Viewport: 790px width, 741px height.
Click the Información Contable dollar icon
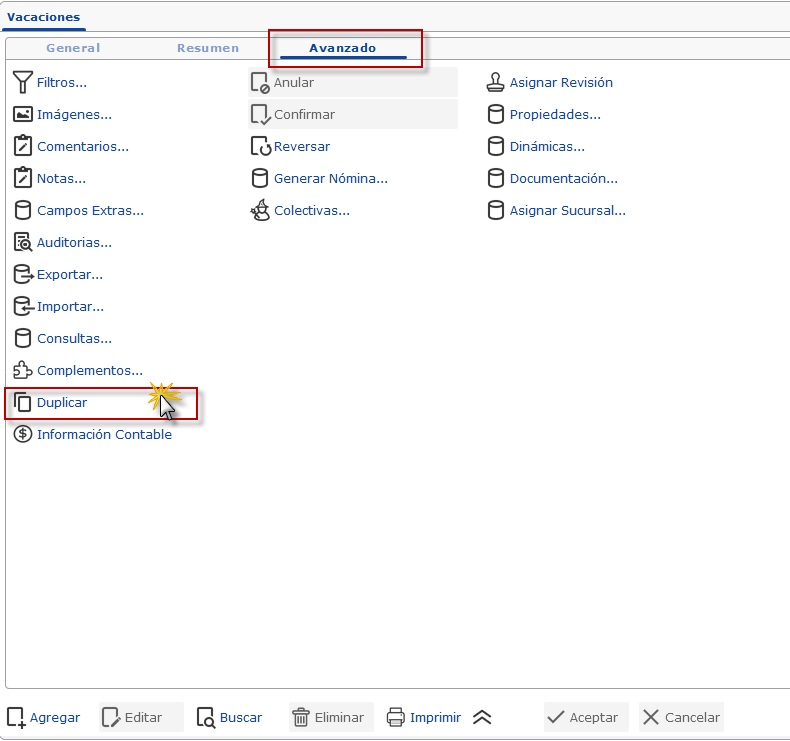(x=23, y=434)
